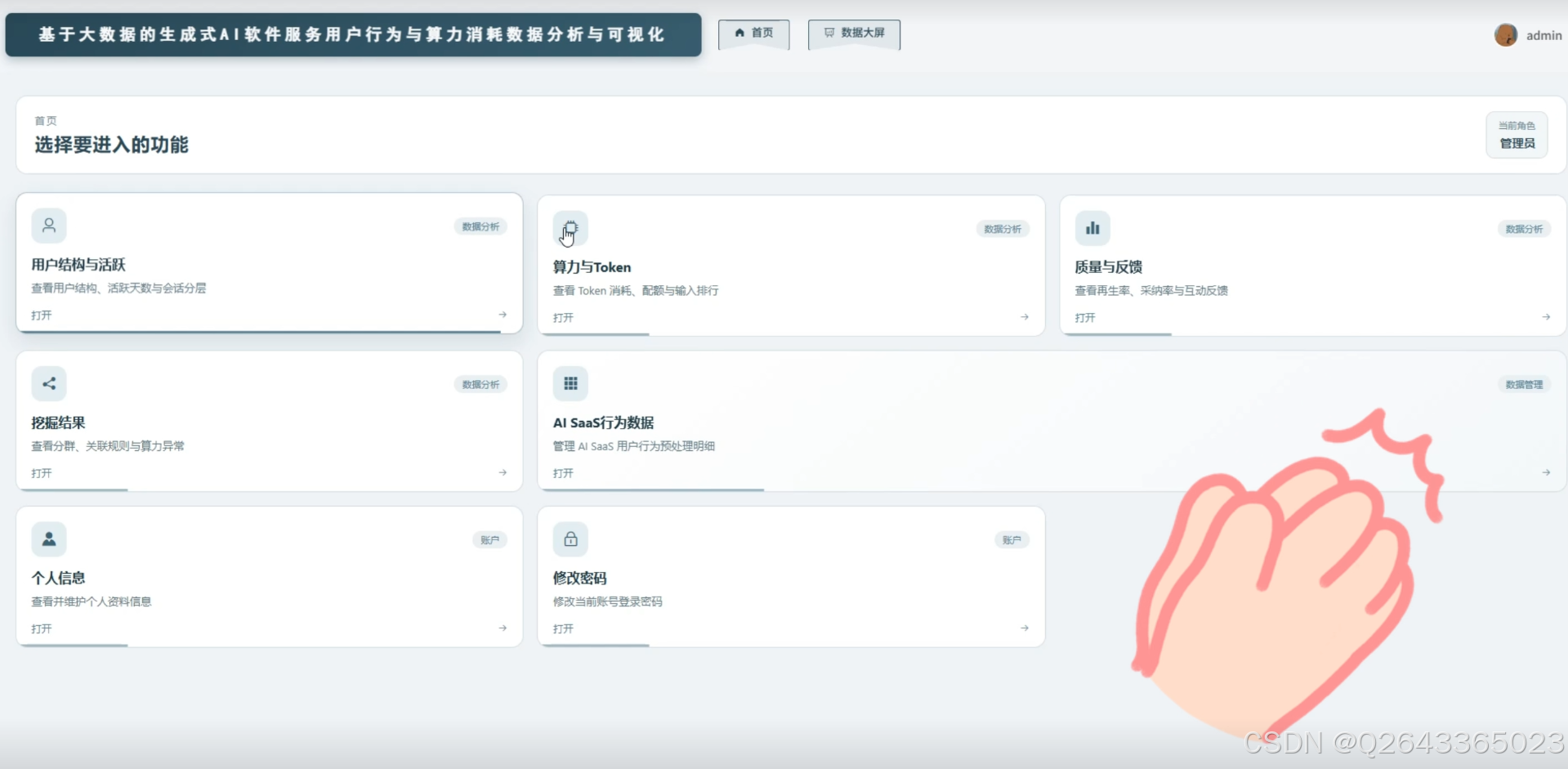Viewport: 1568px width, 769px height.
Task: Click the 账户 tag on 个人信息 card
Action: pos(489,539)
